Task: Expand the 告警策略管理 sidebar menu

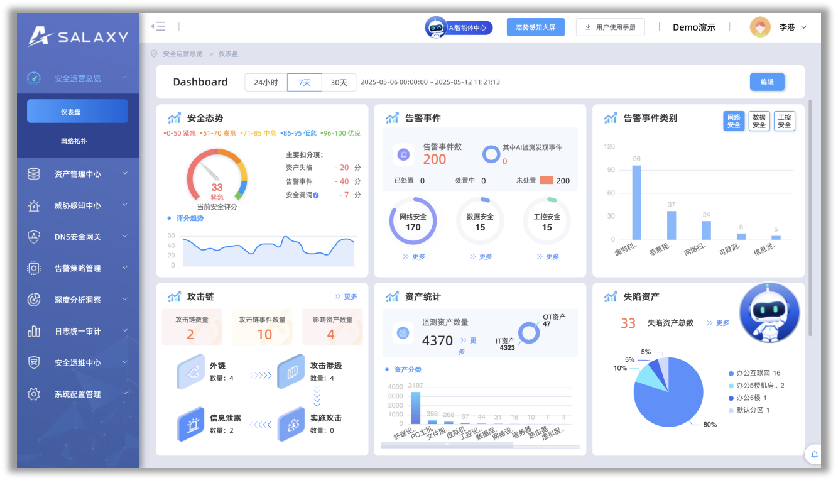Action: click(125, 268)
